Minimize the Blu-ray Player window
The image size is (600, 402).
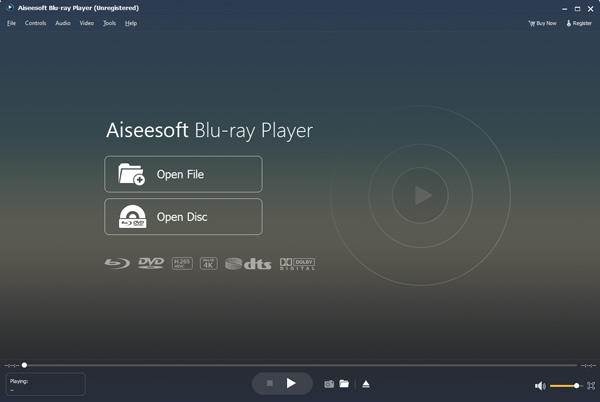[x=564, y=8]
